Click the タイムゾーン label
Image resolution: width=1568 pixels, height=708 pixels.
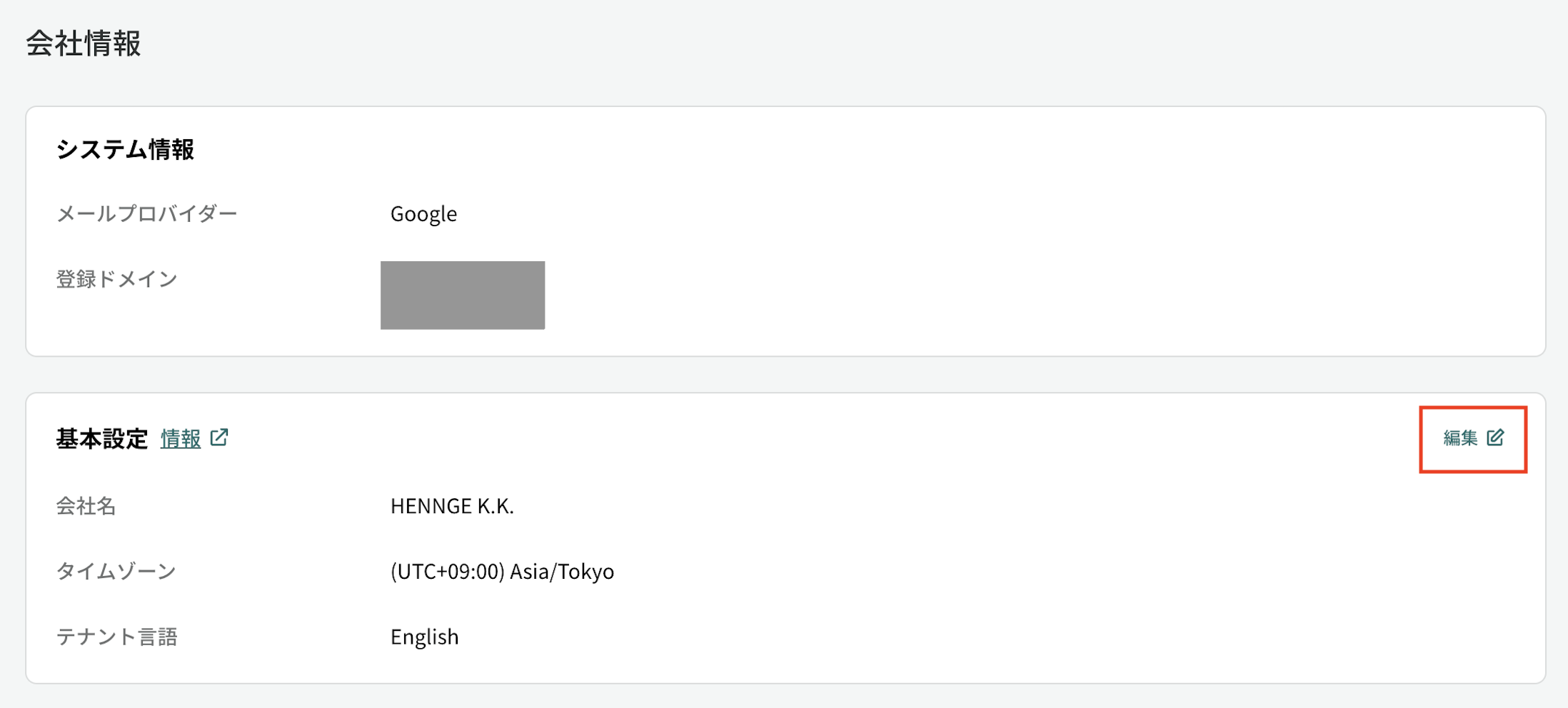pos(116,572)
